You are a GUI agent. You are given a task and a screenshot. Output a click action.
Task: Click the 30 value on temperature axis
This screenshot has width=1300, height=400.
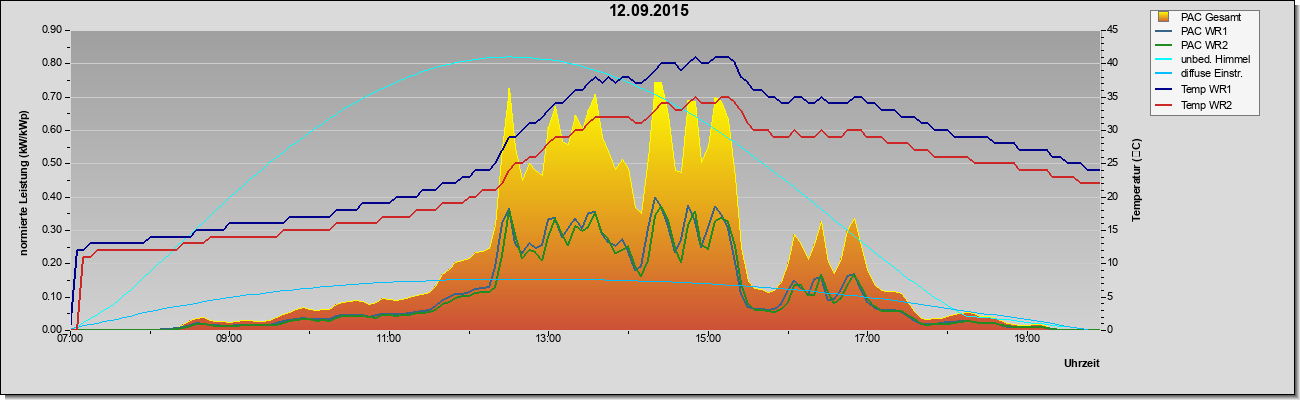1112,130
